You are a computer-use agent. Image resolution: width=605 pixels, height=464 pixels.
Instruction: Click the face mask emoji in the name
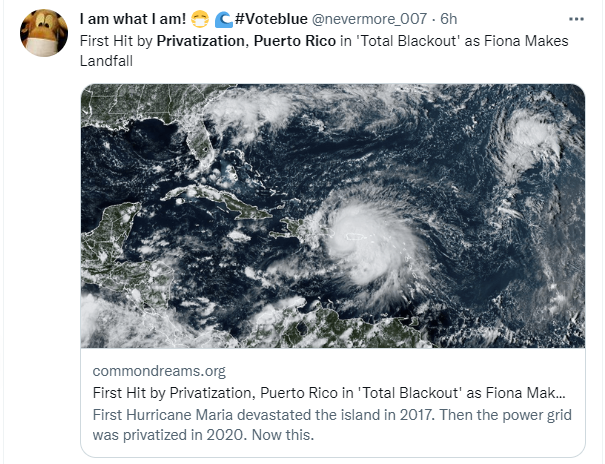[200, 19]
